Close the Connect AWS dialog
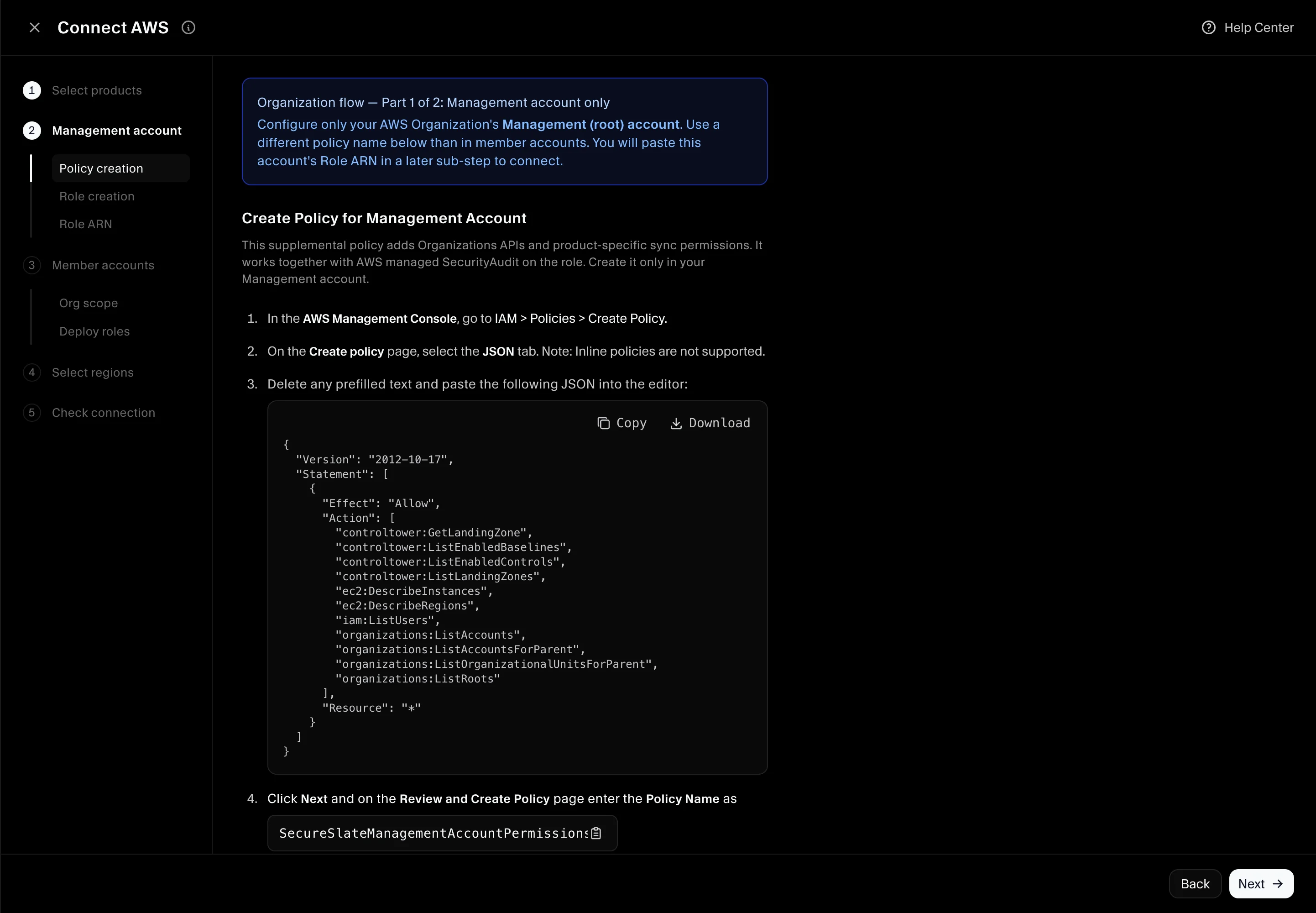The height and width of the screenshot is (913, 1316). [34, 27]
